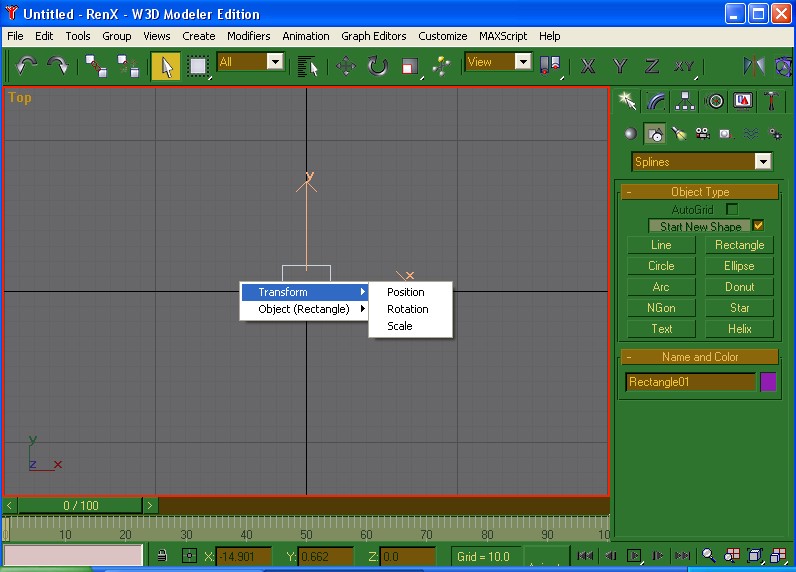Open the Modify panel tab
This screenshot has width=796, height=572.
click(656, 100)
